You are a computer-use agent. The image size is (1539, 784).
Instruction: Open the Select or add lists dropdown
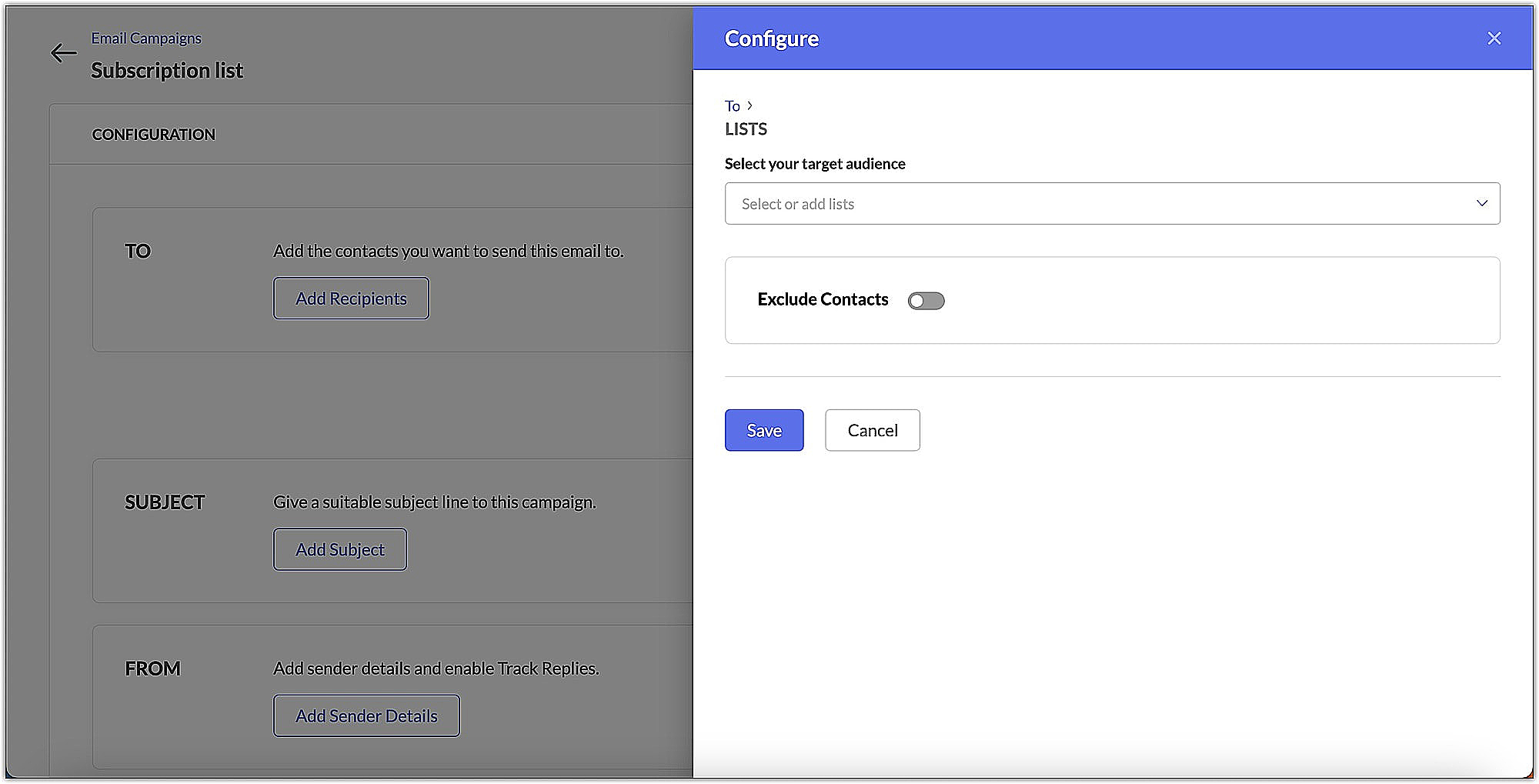point(1112,204)
